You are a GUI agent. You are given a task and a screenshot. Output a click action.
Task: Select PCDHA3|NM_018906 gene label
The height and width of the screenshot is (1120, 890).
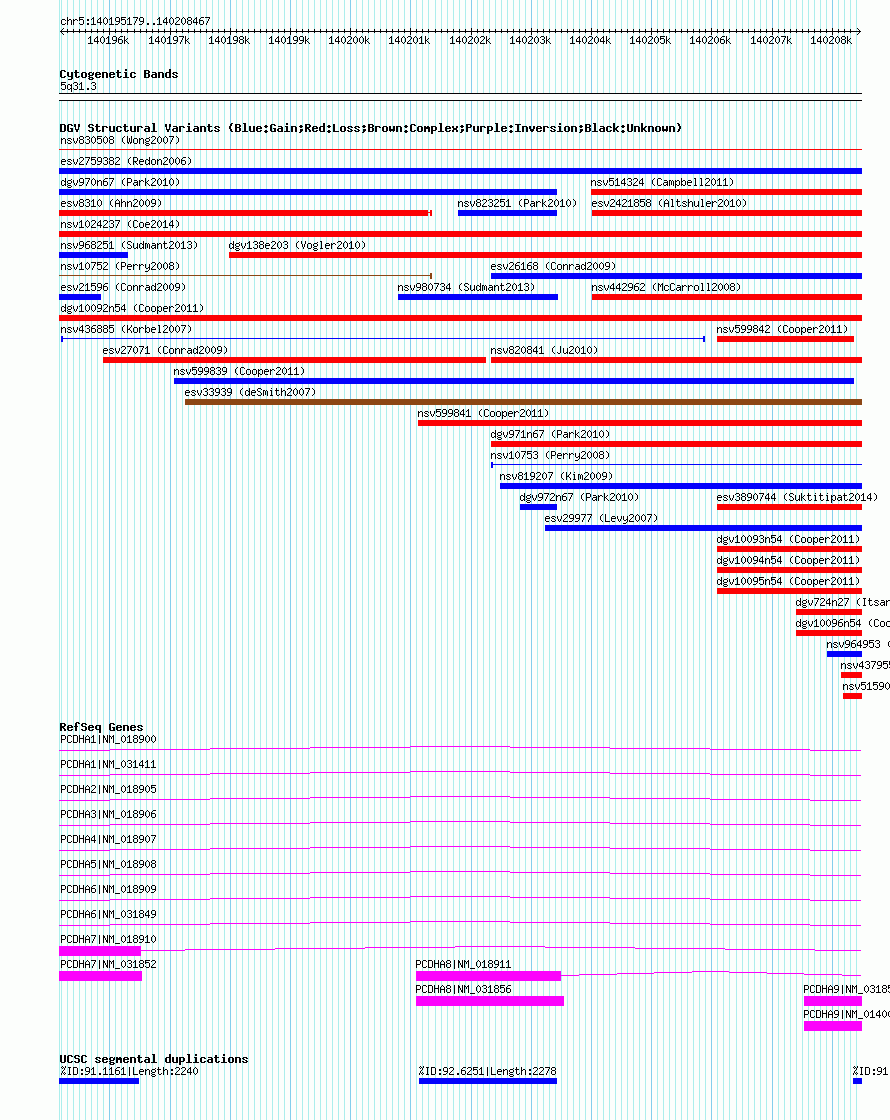(109, 814)
